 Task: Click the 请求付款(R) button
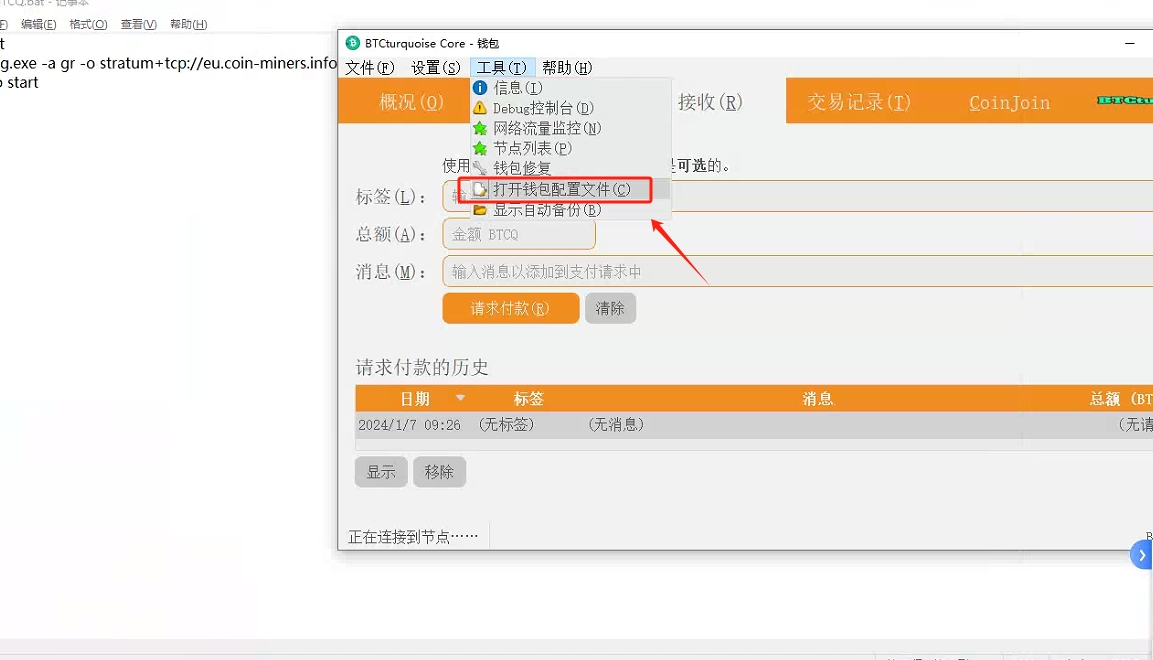[x=511, y=308]
